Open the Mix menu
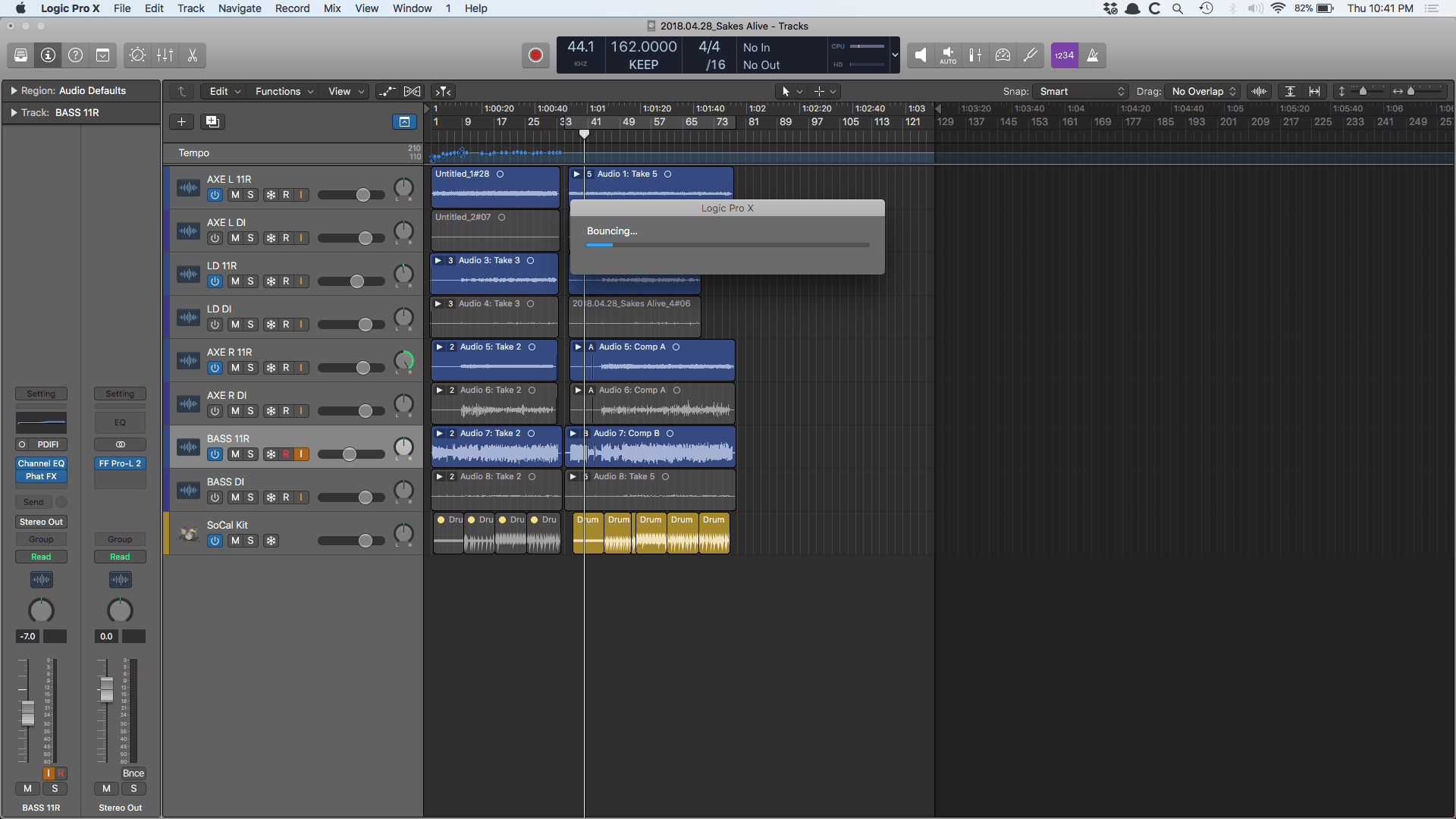This screenshot has height=819, width=1456. [x=332, y=8]
